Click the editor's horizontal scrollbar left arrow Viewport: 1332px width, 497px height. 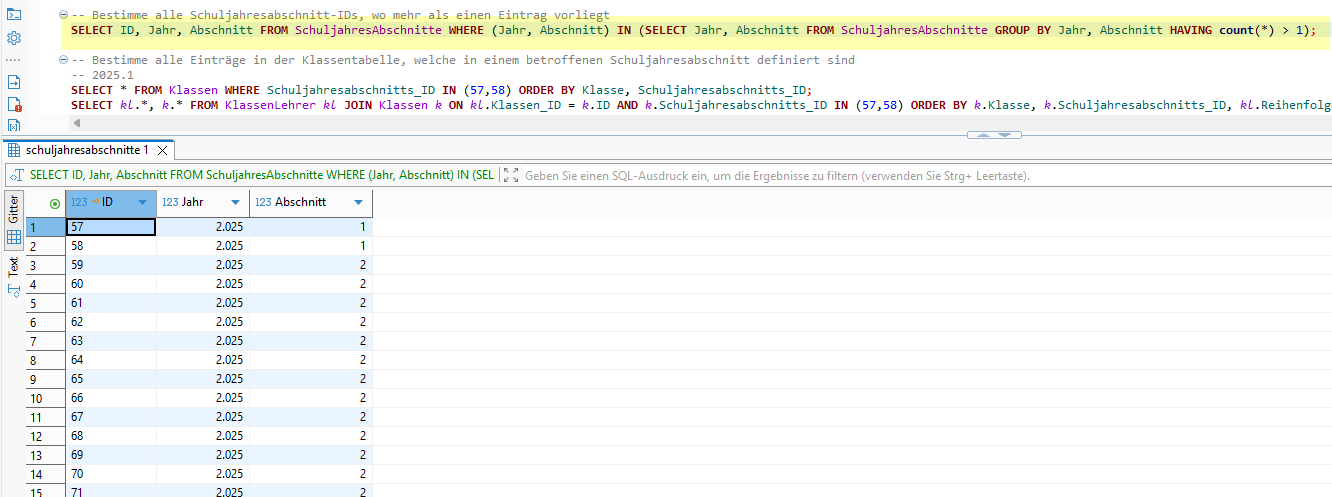click(x=76, y=123)
